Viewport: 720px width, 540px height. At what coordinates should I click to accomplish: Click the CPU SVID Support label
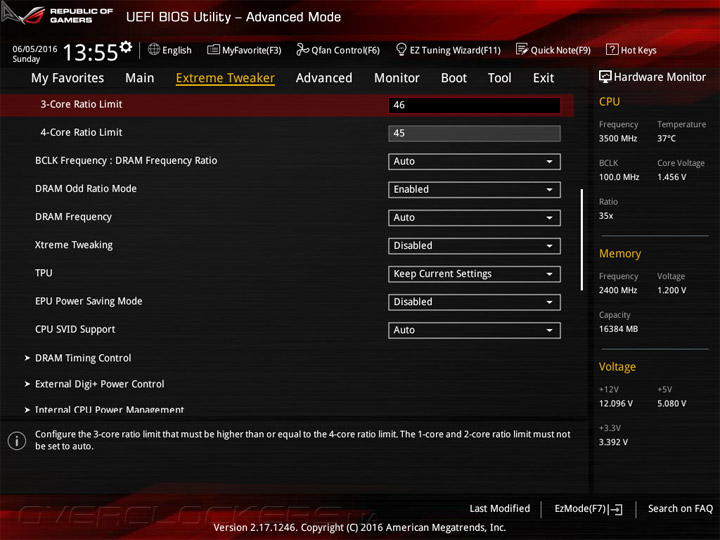[75, 329]
